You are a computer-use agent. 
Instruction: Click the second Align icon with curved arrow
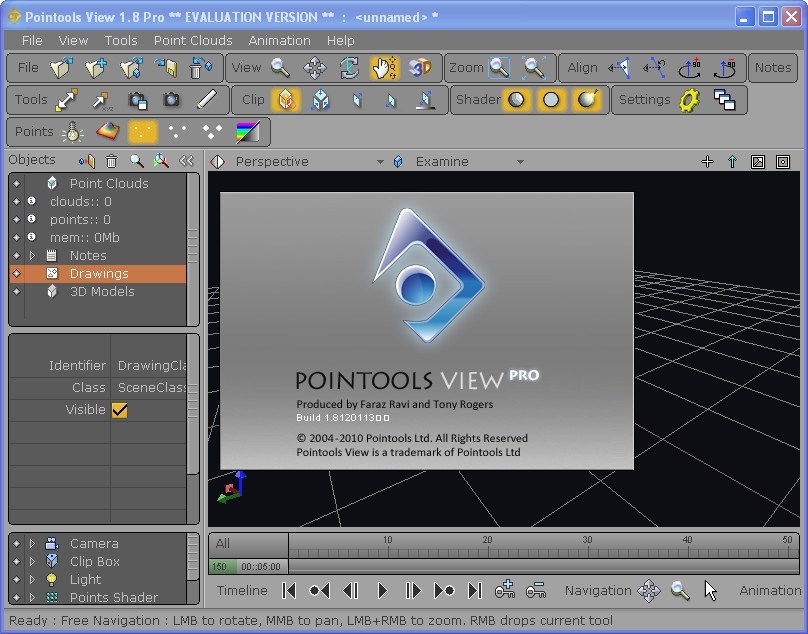(x=654, y=68)
